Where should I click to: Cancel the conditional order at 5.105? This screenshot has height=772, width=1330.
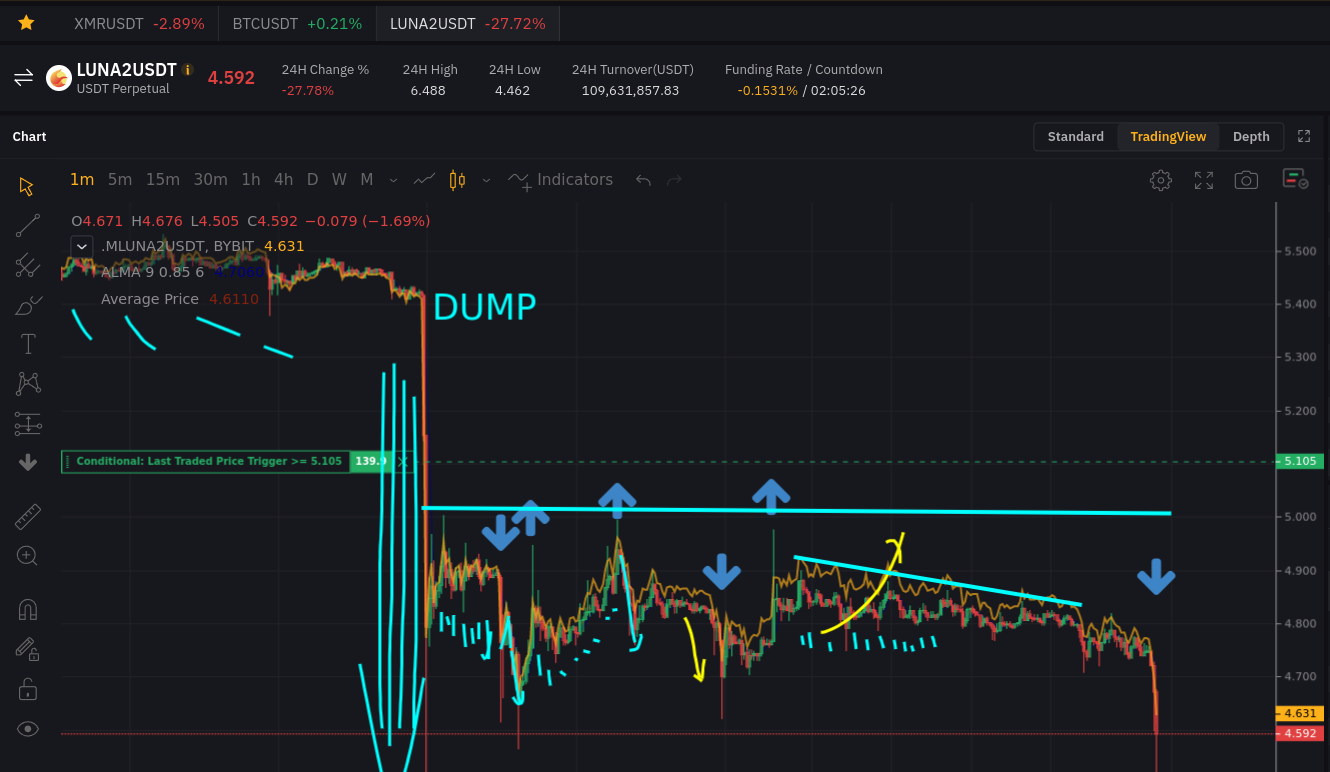[x=402, y=461]
